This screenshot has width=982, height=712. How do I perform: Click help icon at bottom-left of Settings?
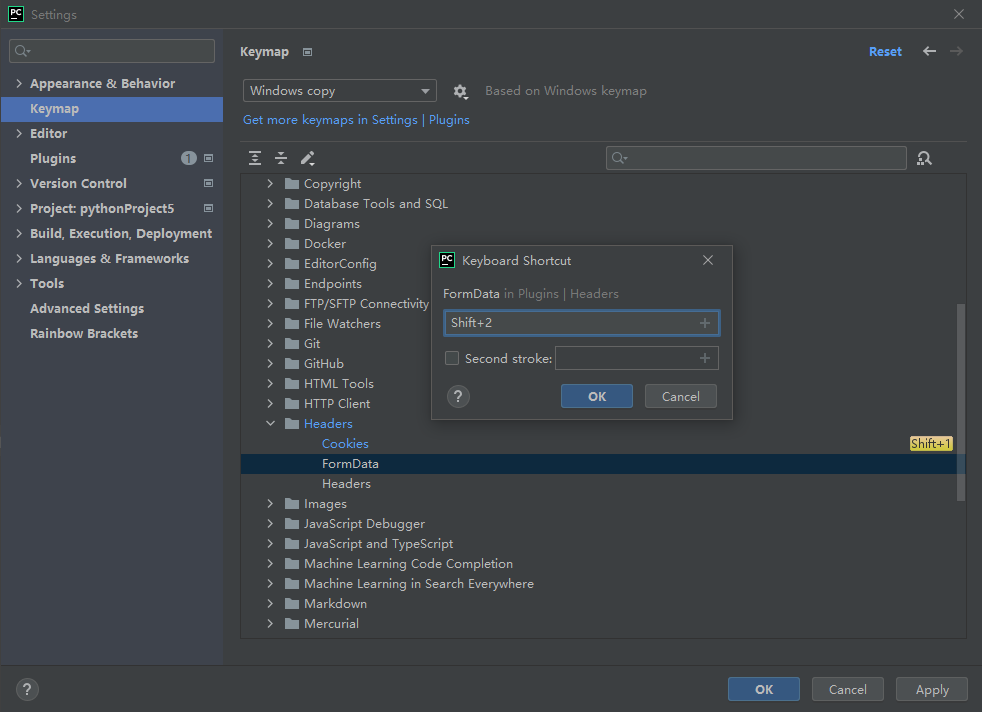pyautogui.click(x=28, y=689)
